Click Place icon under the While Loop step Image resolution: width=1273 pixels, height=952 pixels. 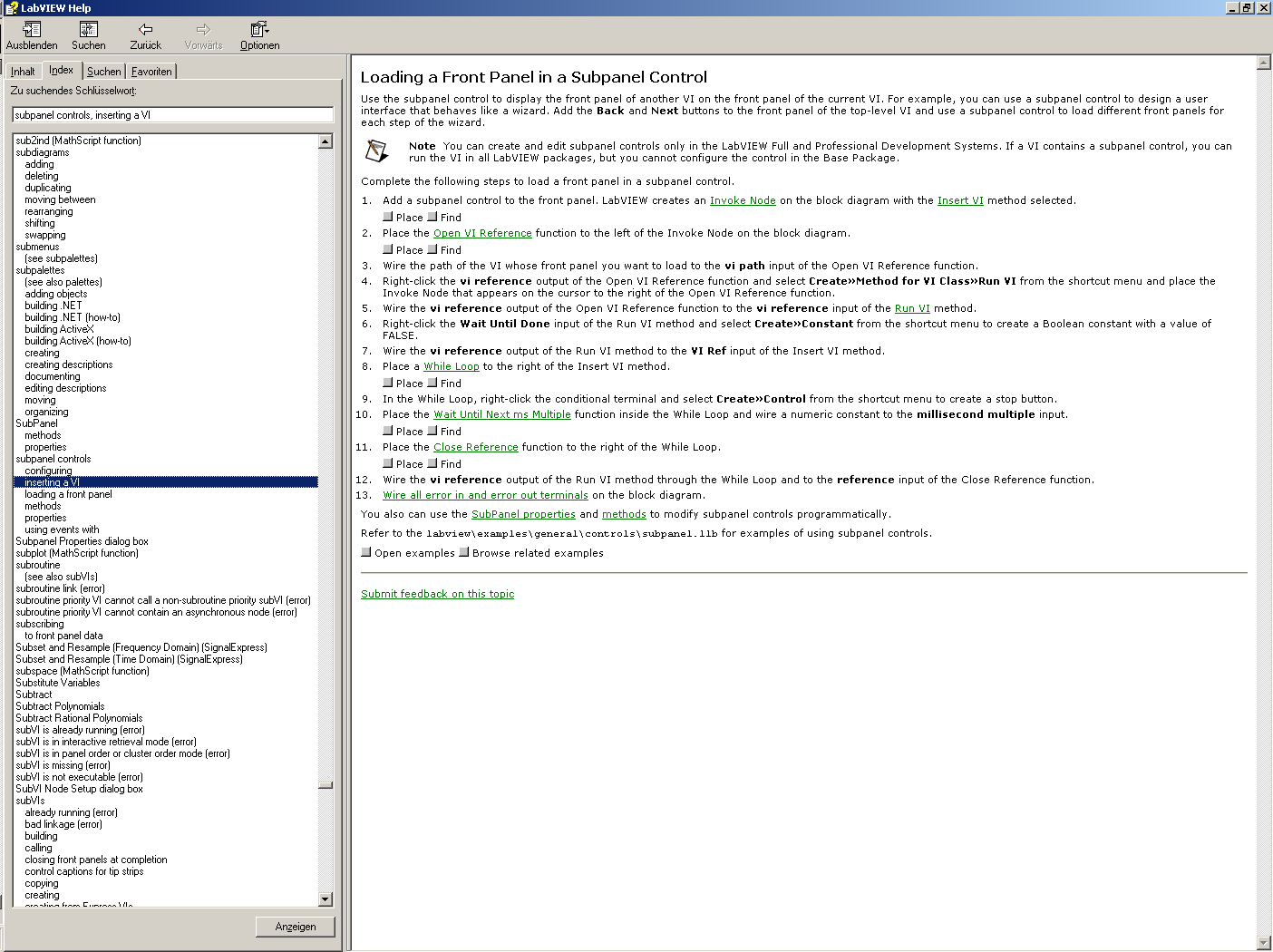tap(388, 383)
